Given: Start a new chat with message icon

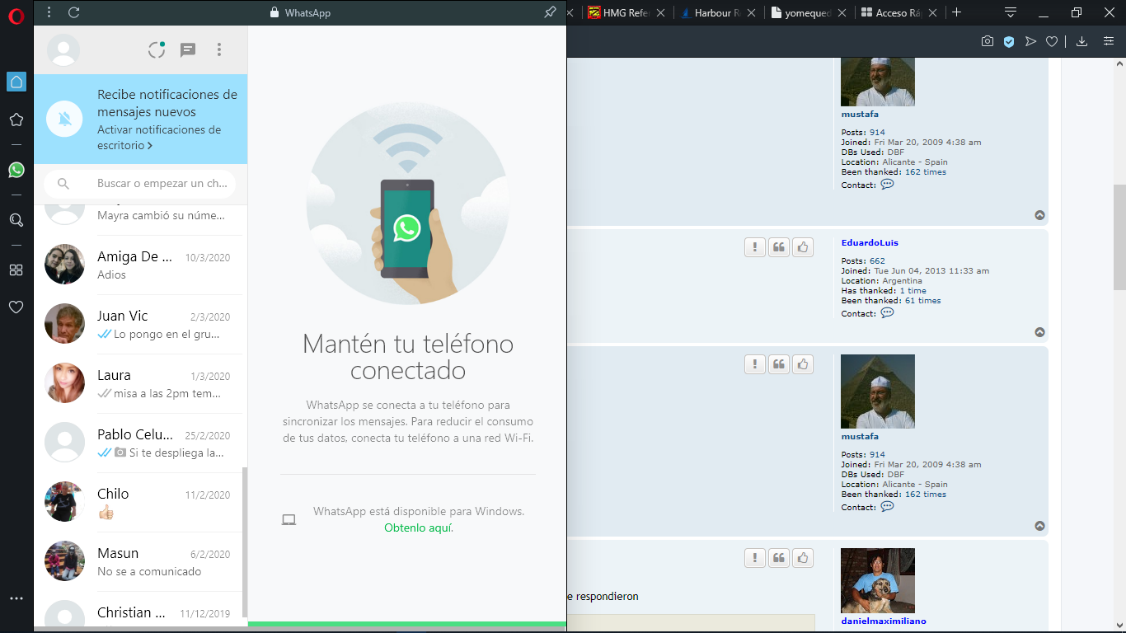Looking at the screenshot, I should click(188, 50).
